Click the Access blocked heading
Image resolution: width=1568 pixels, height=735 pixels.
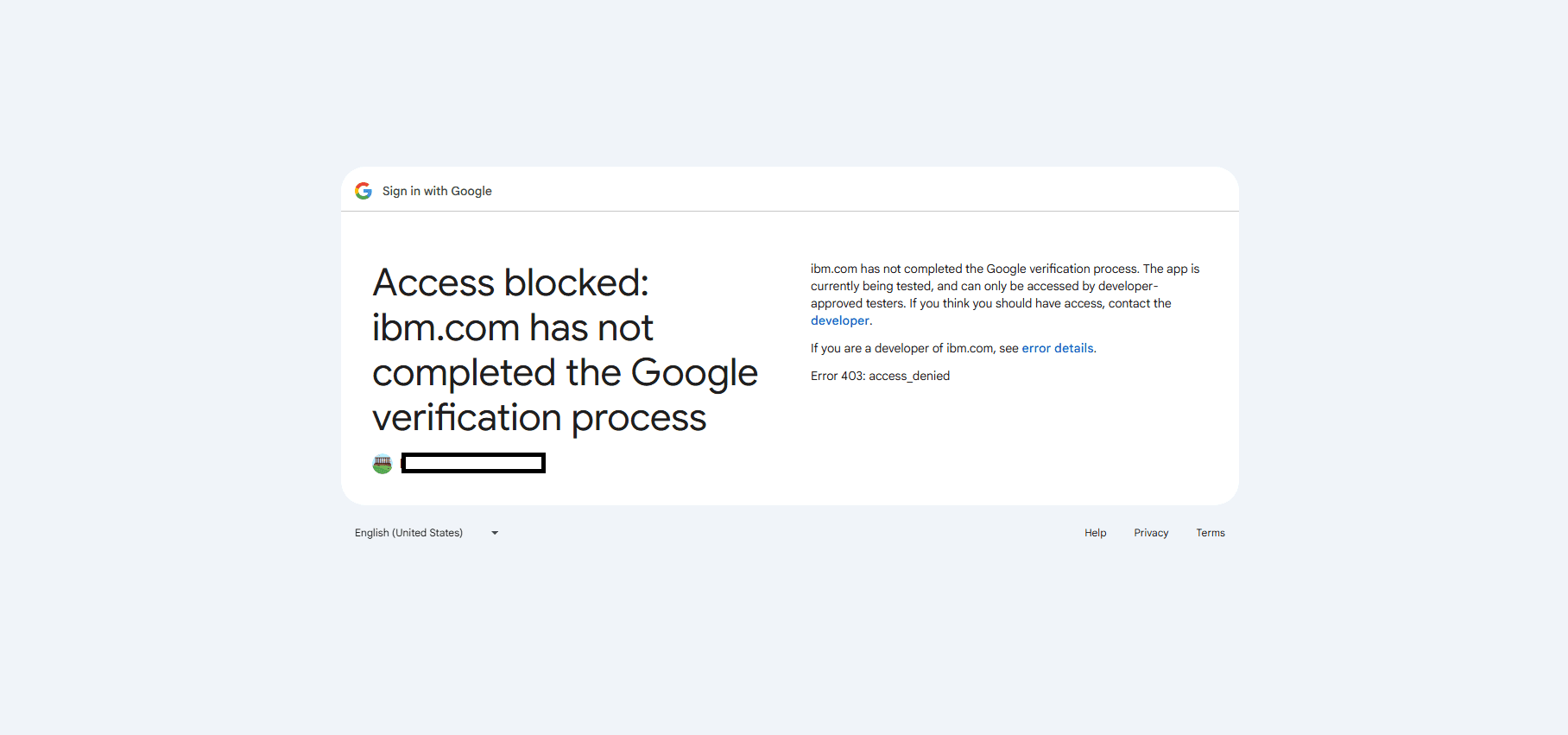[x=565, y=350]
